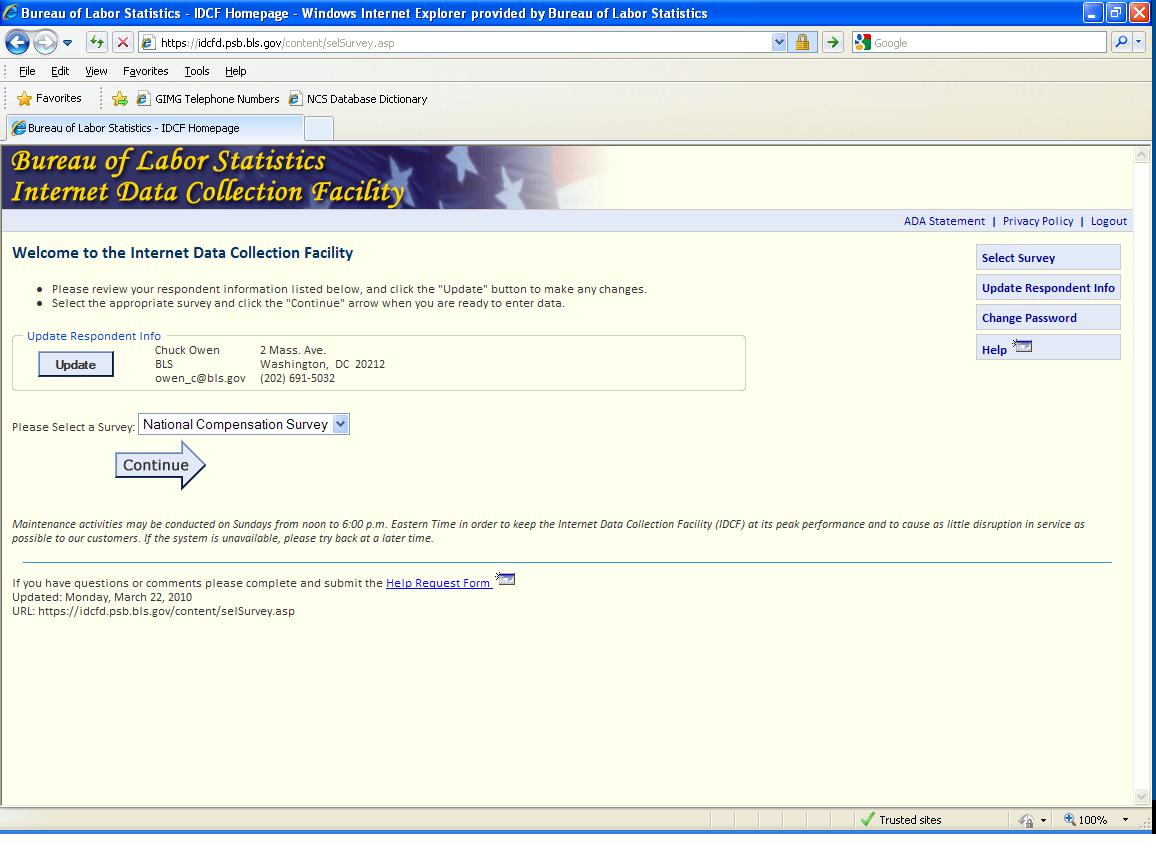Open the View menu
This screenshot has width=1156, height=864.
[96, 71]
